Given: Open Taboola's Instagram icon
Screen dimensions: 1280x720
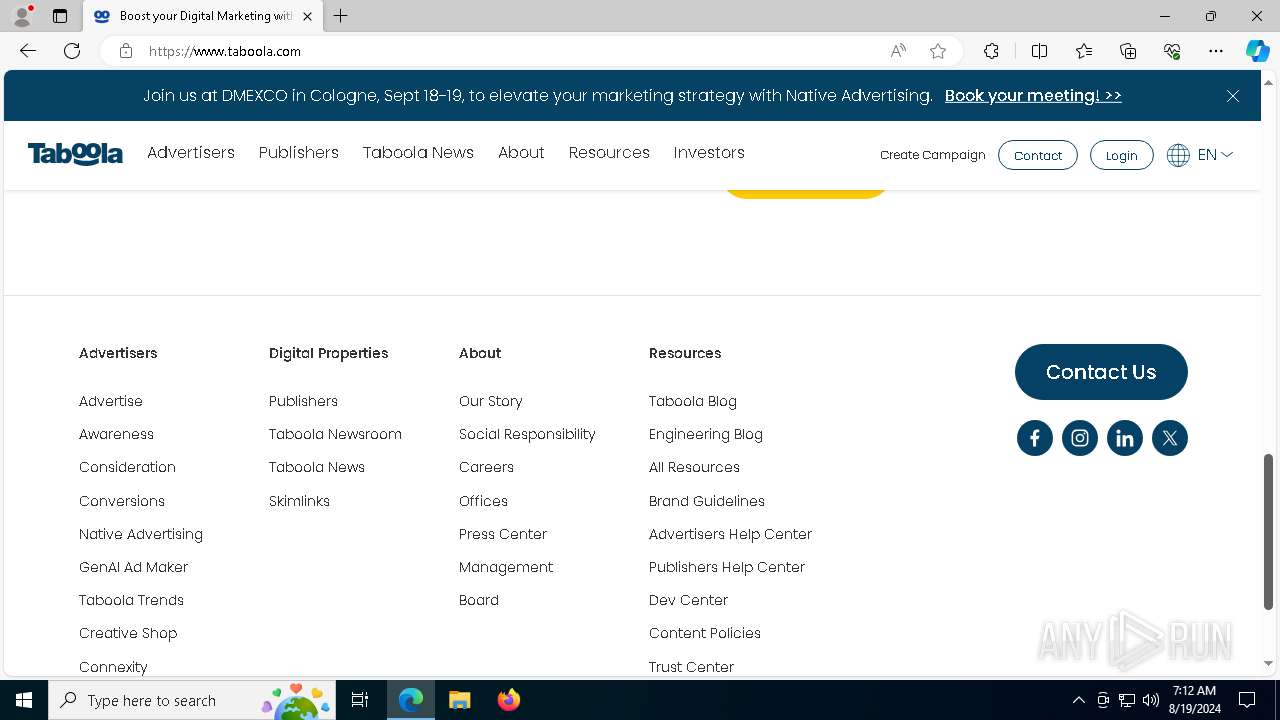Looking at the screenshot, I should 1079,438.
